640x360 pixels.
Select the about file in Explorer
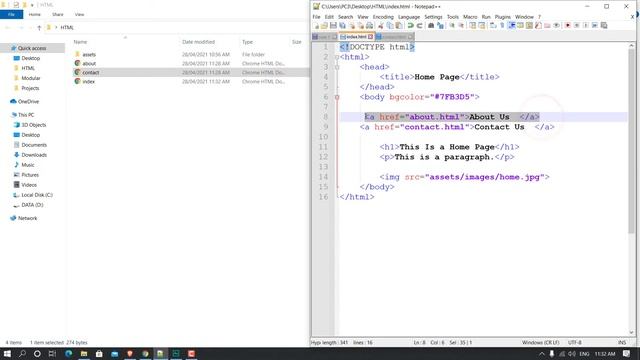coord(89,63)
